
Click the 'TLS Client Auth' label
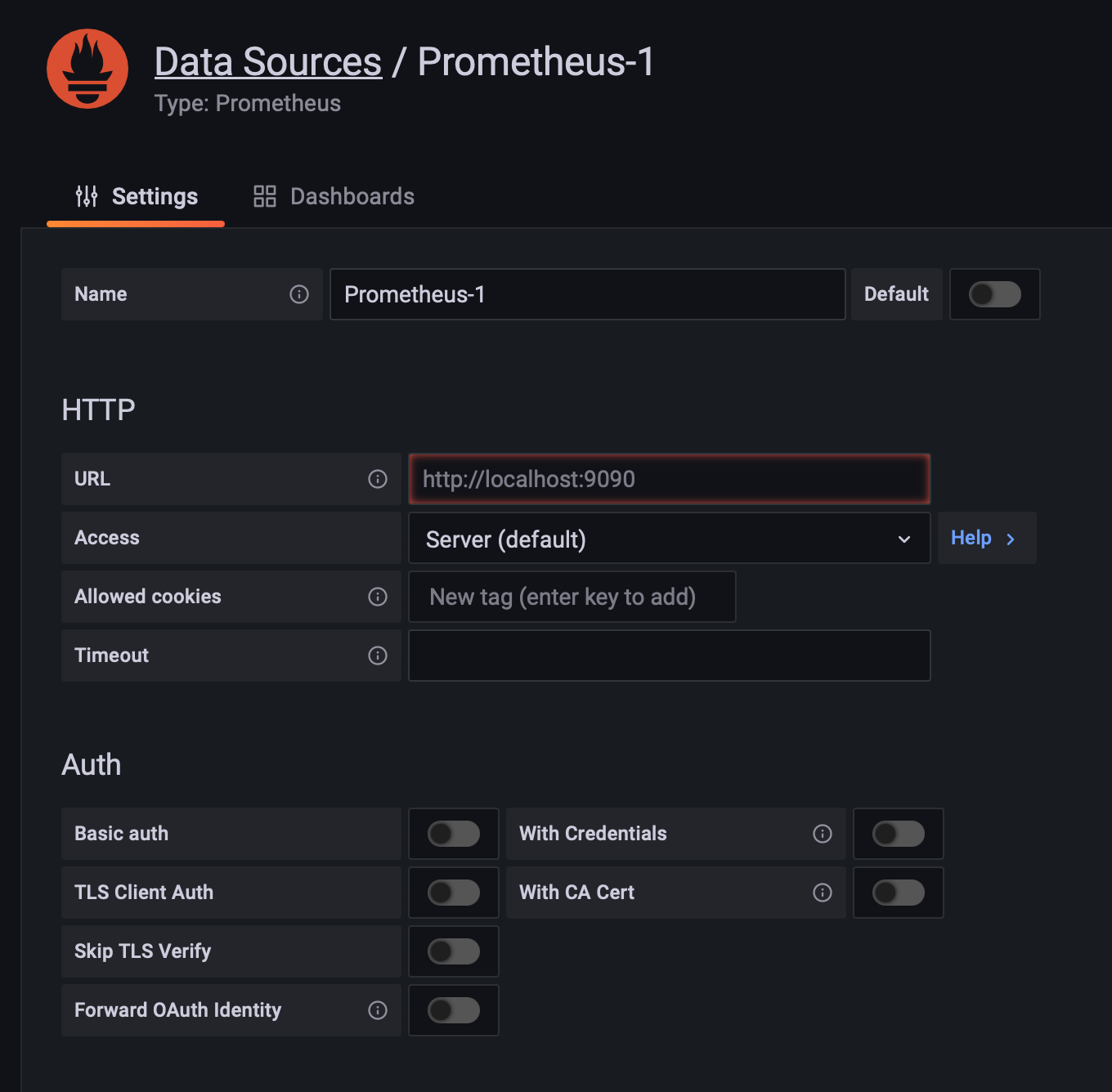pos(144,893)
